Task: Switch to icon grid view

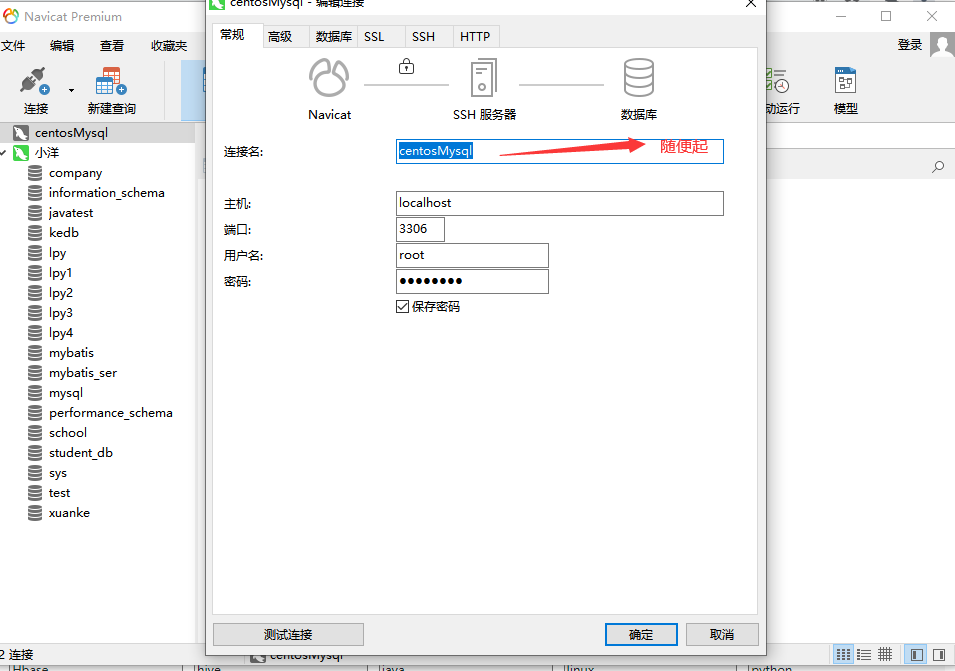Action: [844, 655]
